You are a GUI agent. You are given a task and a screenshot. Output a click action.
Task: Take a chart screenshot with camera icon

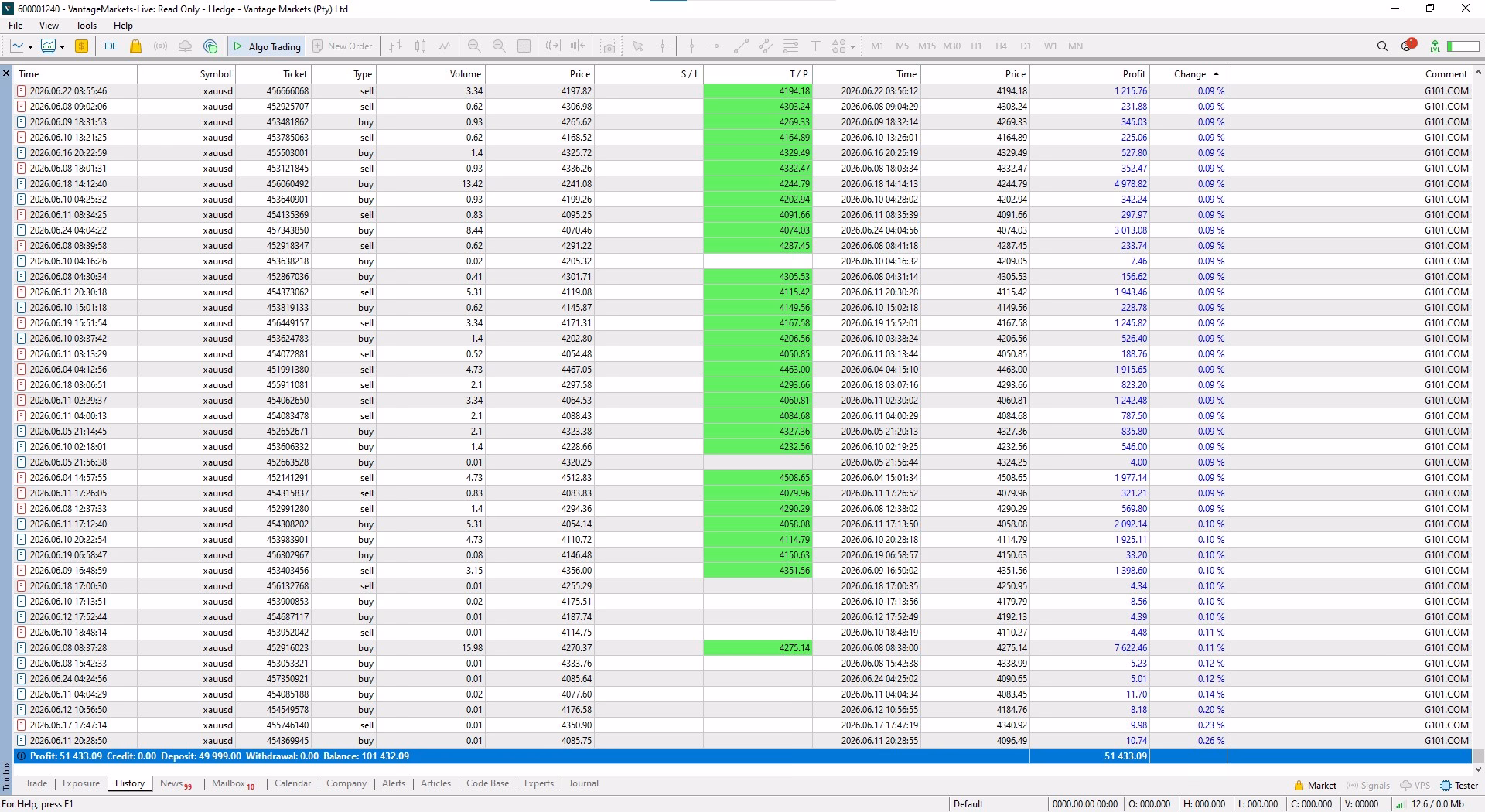[609, 46]
